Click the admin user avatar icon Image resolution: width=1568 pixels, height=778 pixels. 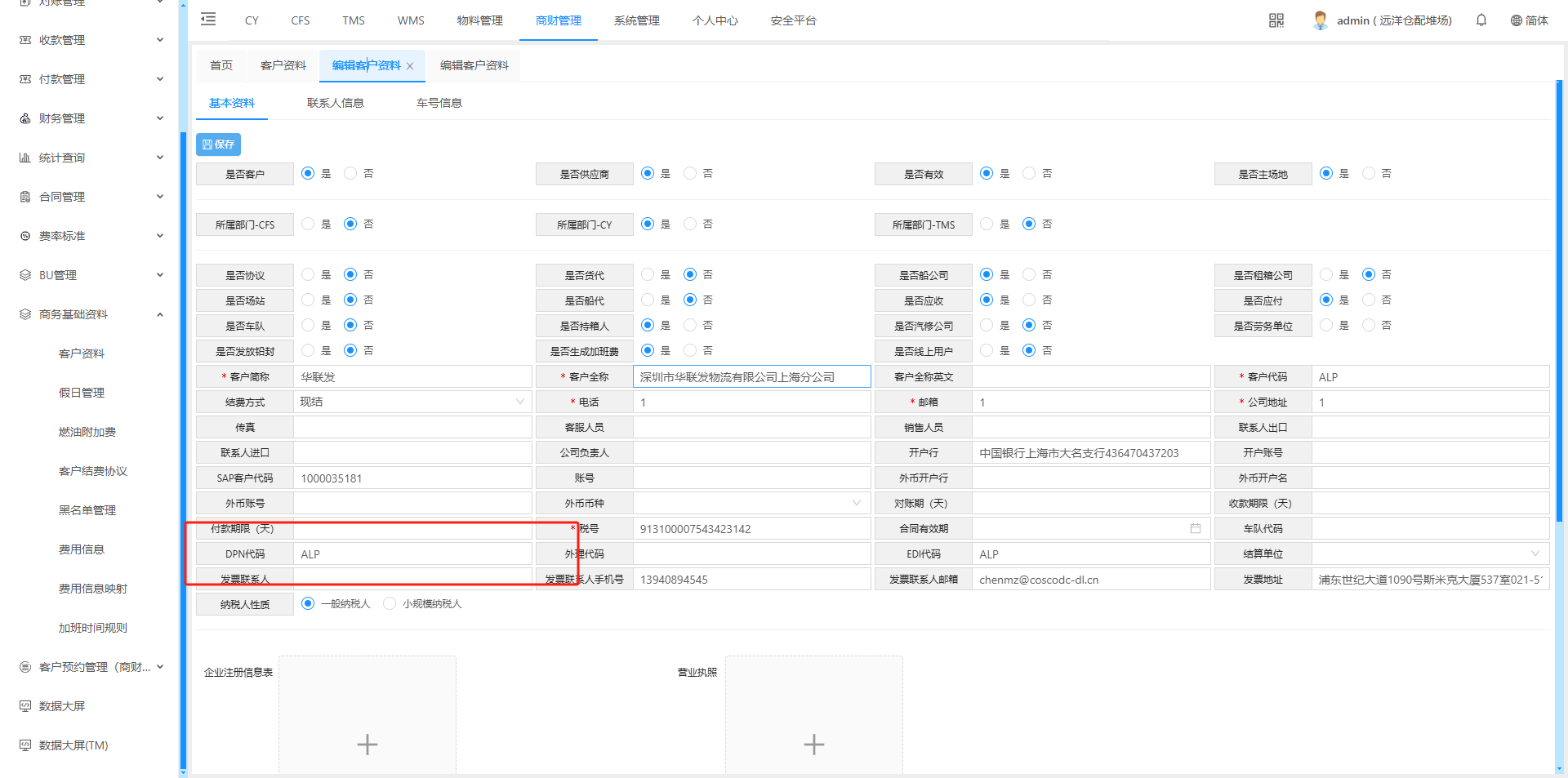[1320, 20]
